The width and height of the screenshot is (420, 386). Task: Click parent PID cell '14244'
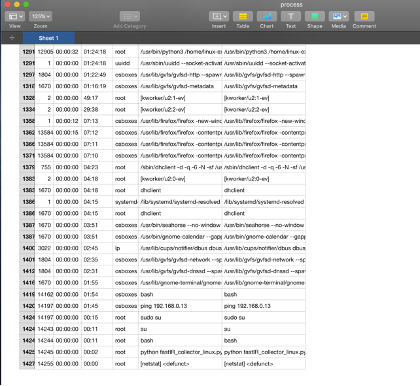44,341
